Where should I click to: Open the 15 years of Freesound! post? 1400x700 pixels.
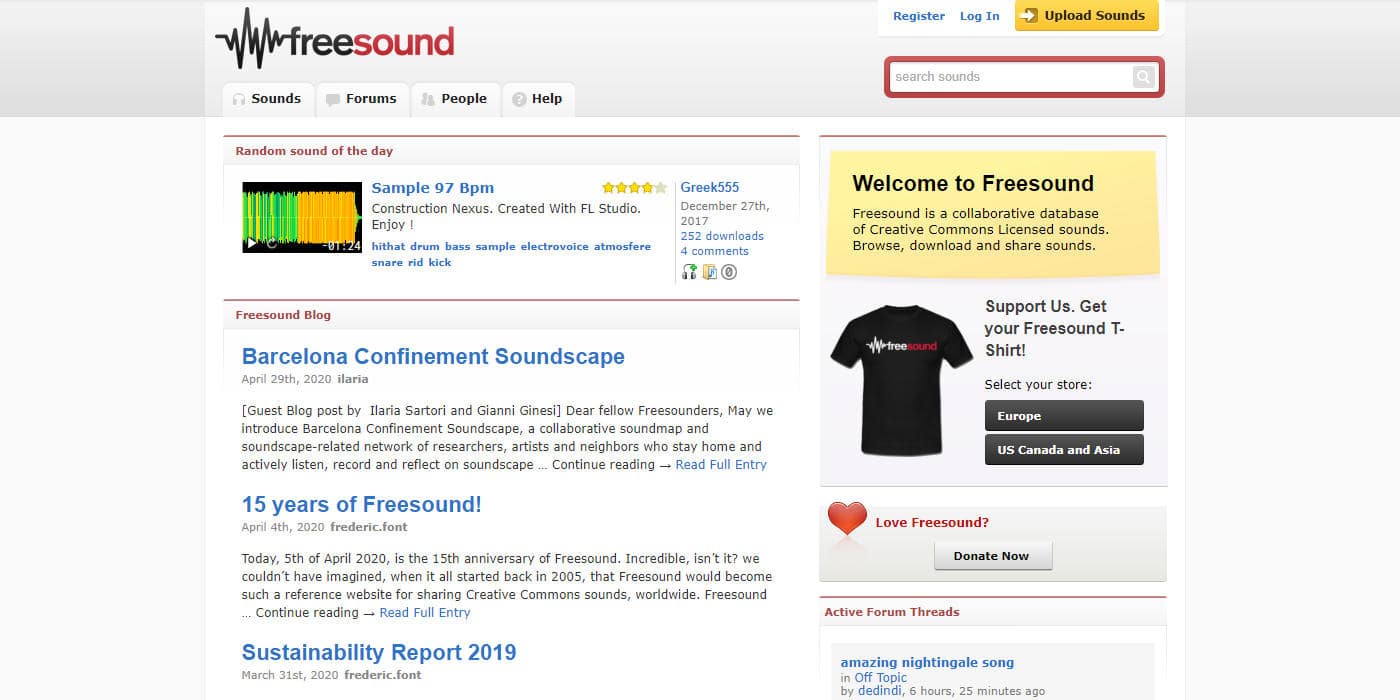362,505
